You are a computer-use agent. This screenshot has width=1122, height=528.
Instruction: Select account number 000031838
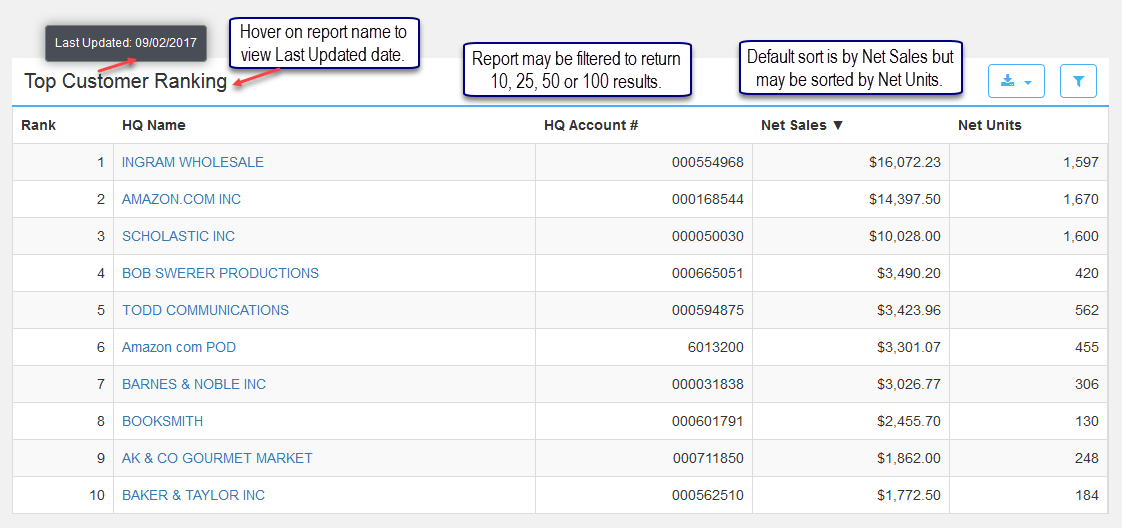tap(708, 385)
